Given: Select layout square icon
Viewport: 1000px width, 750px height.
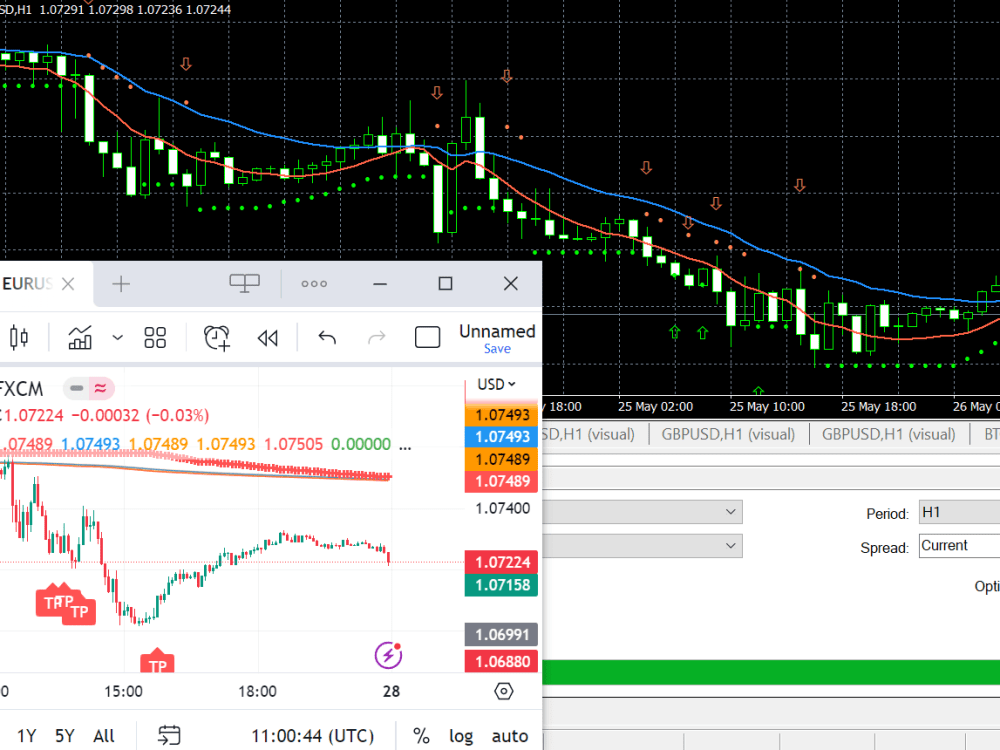Looking at the screenshot, I should tap(427, 337).
